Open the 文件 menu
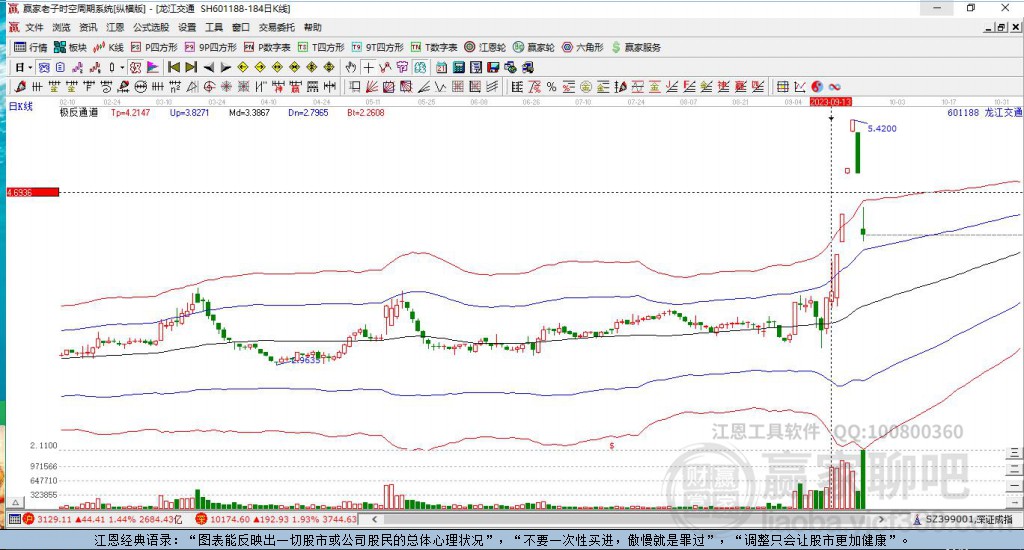The image size is (1024, 550). tap(34, 27)
